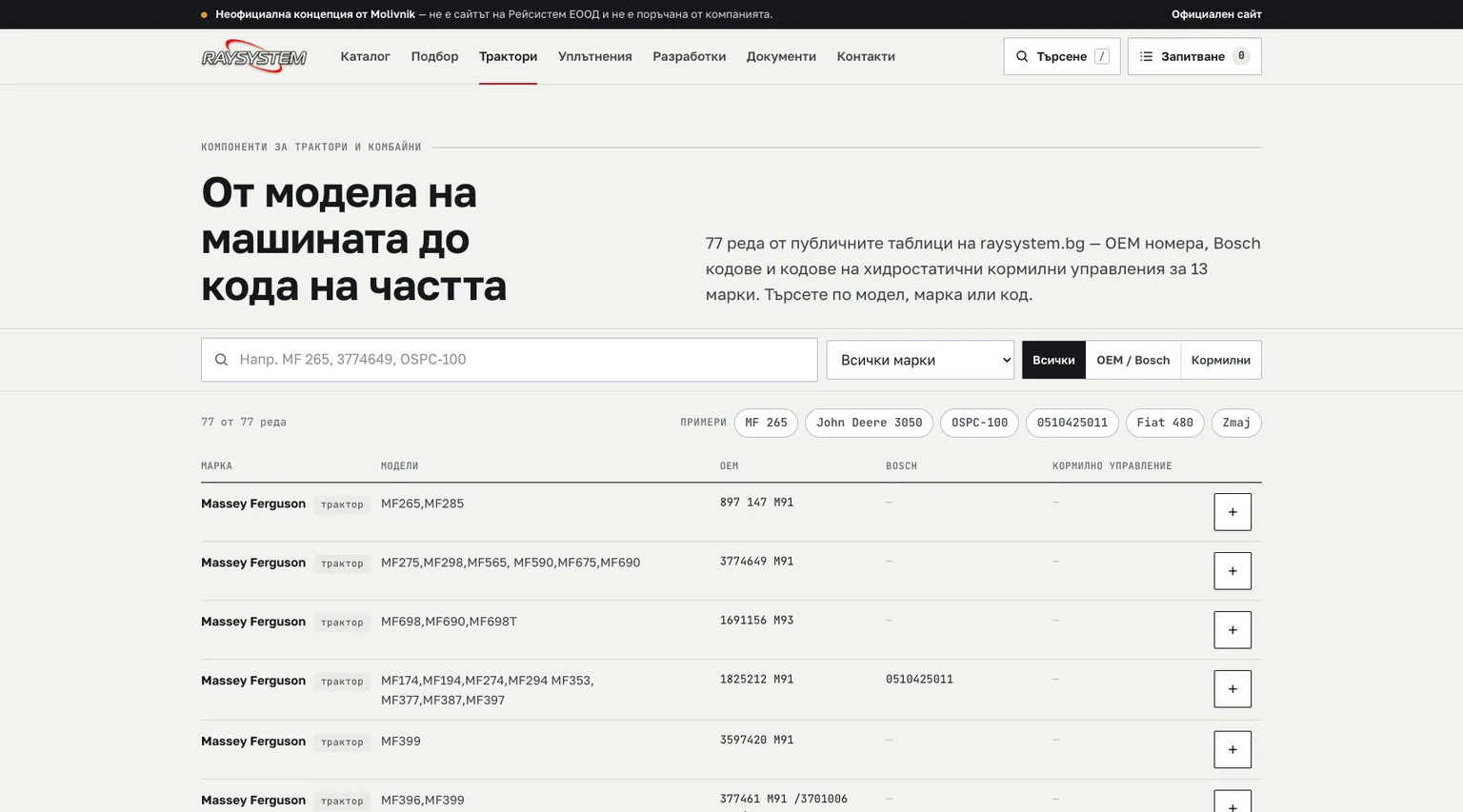The height and width of the screenshot is (812, 1463).
Task: Click the OEM code 897 147 M91
Action: pos(756,503)
